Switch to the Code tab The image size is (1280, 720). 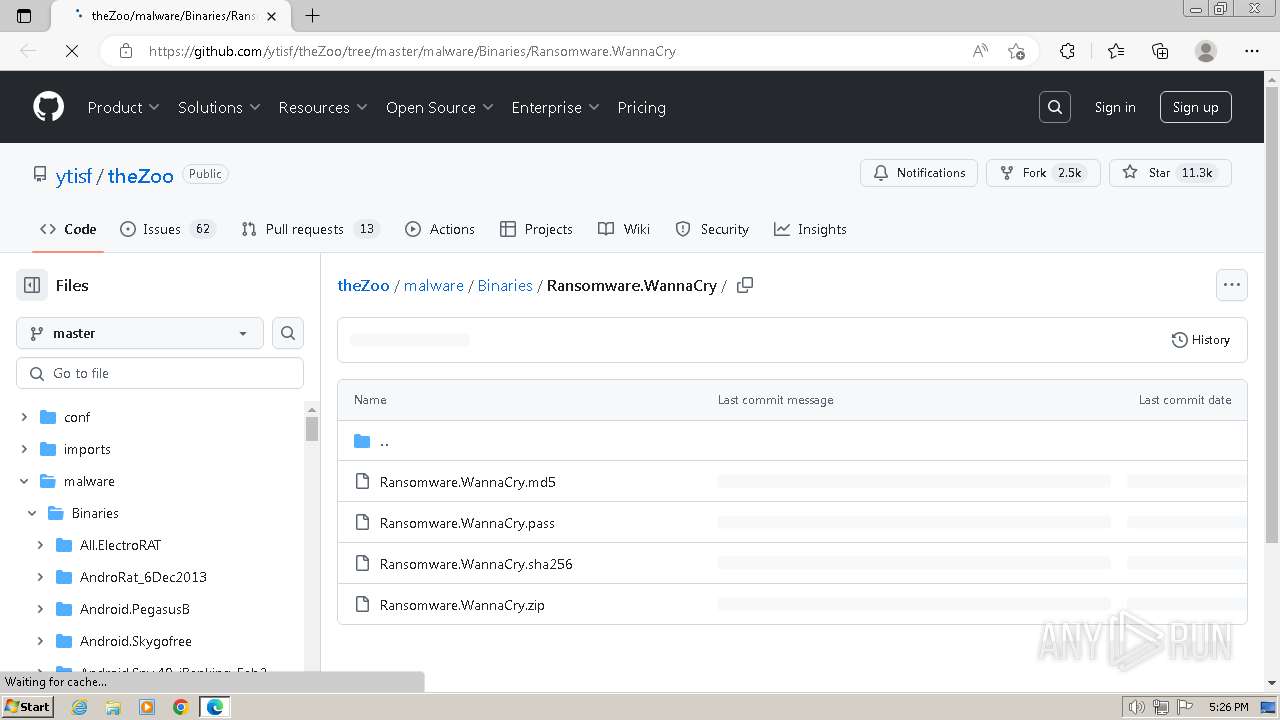[68, 229]
